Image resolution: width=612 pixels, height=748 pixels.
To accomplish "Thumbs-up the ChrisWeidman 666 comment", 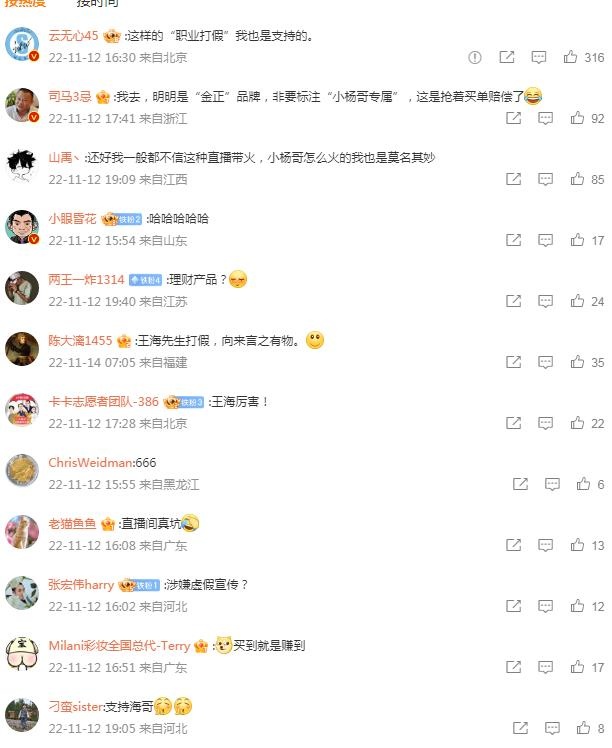I will (x=583, y=484).
